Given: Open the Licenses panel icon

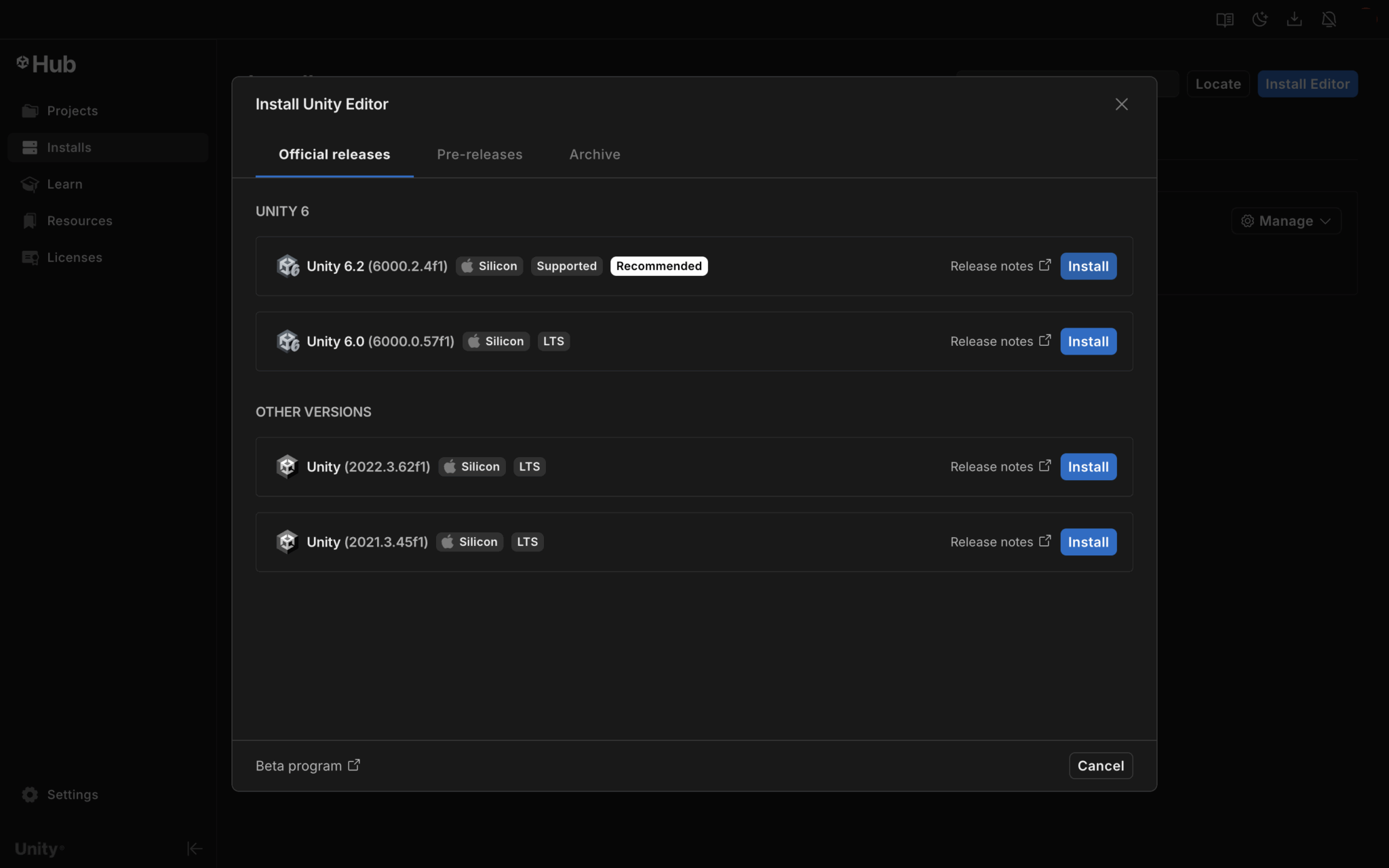Looking at the screenshot, I should 31,257.
